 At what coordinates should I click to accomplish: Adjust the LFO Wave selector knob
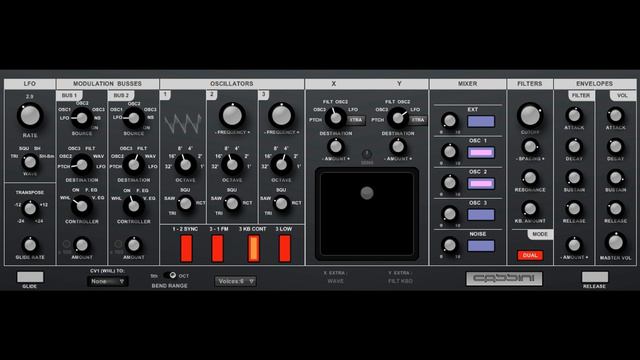pos(30,162)
